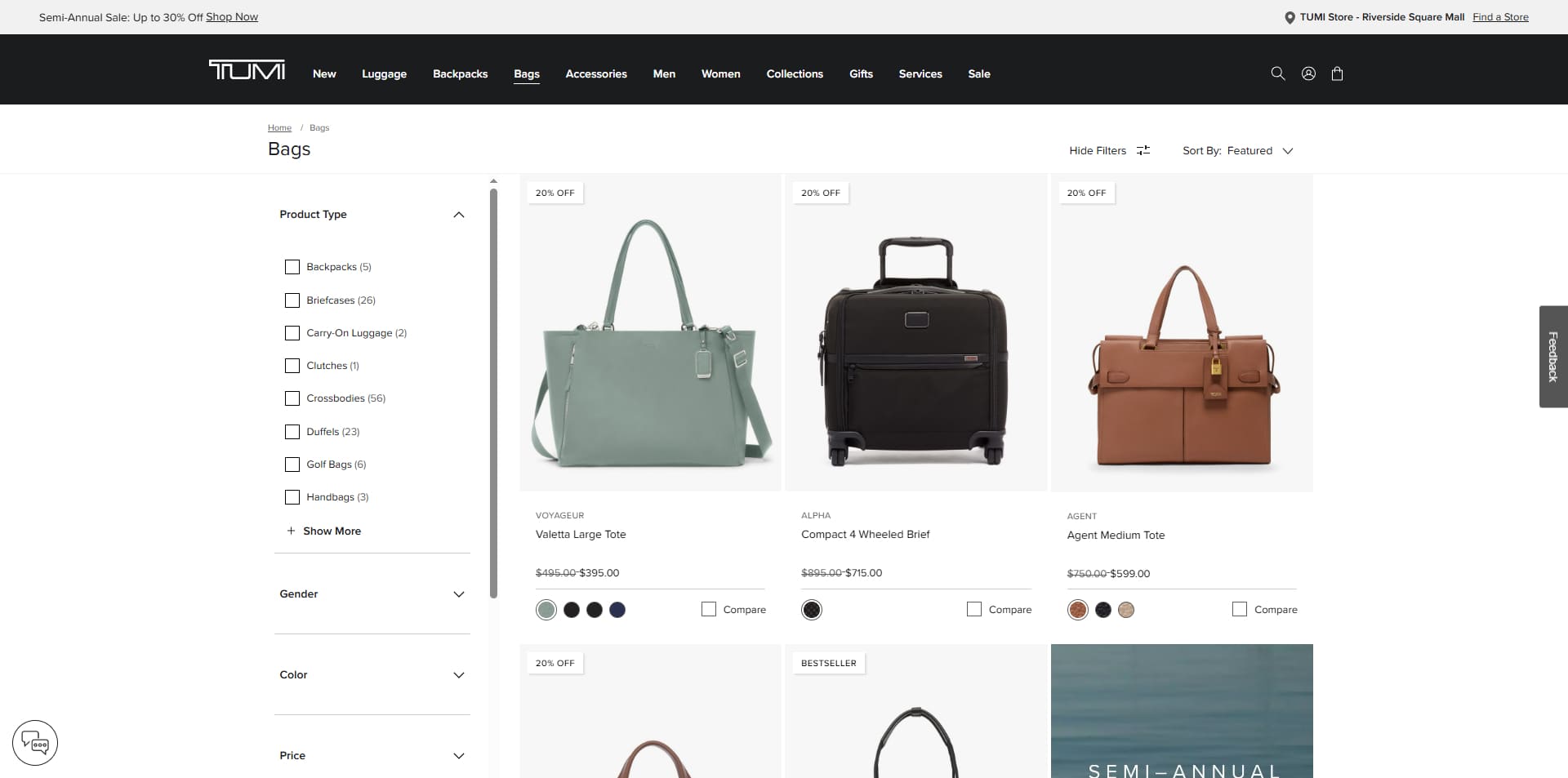Viewport: 1568px width, 778px height.
Task: Open the New menu
Action: (324, 73)
